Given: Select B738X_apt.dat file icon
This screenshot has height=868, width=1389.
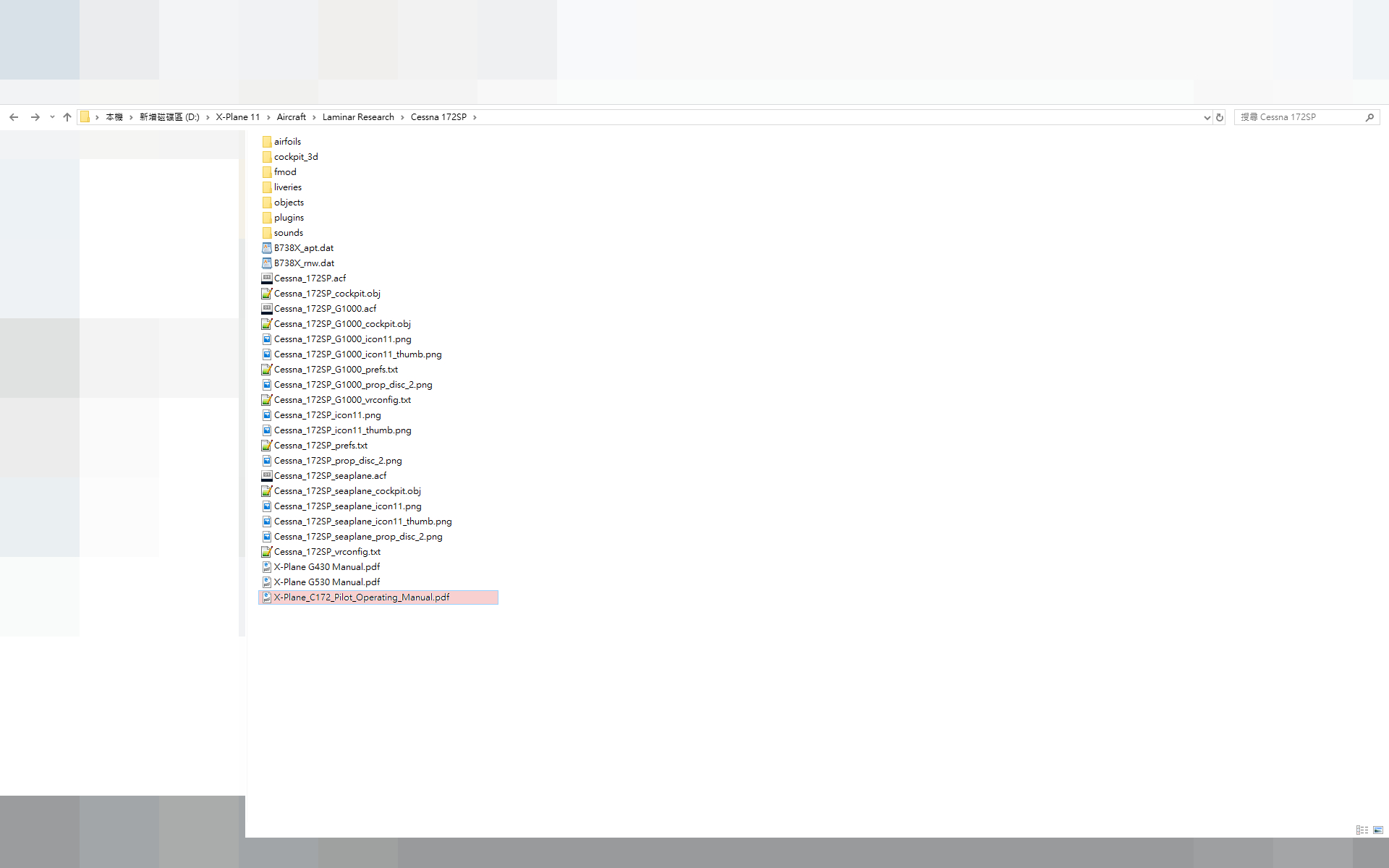Looking at the screenshot, I should [267, 248].
